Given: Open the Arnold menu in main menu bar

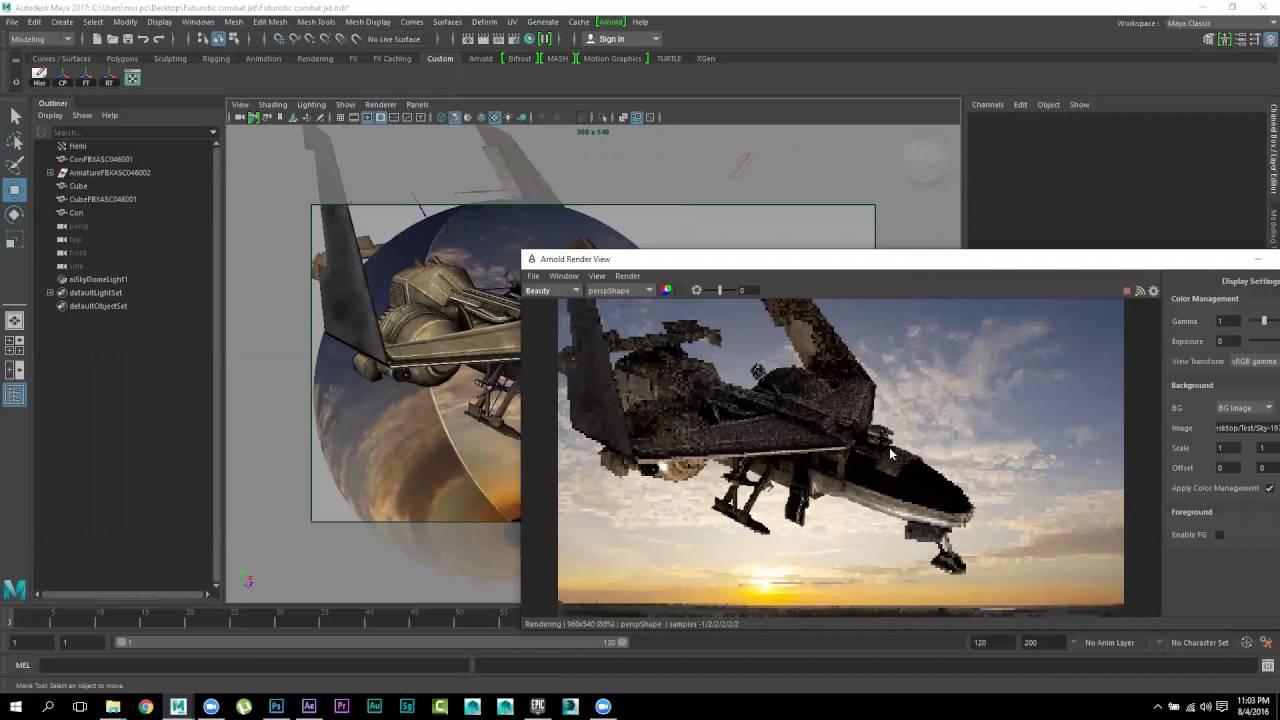Looking at the screenshot, I should [x=611, y=22].
